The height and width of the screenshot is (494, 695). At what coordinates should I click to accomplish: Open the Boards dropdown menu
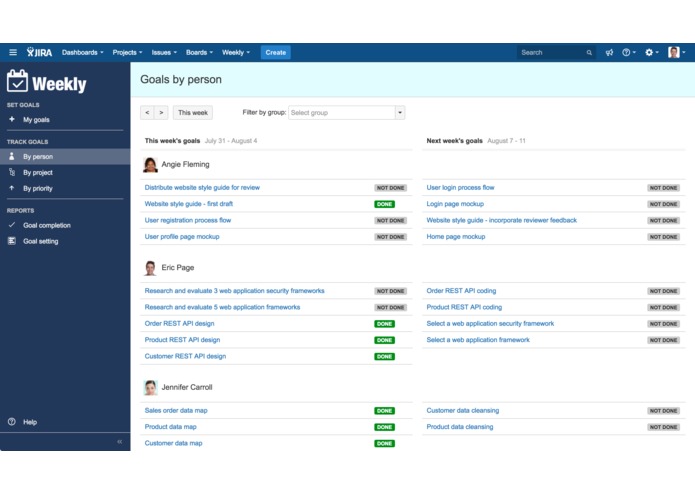click(x=199, y=52)
